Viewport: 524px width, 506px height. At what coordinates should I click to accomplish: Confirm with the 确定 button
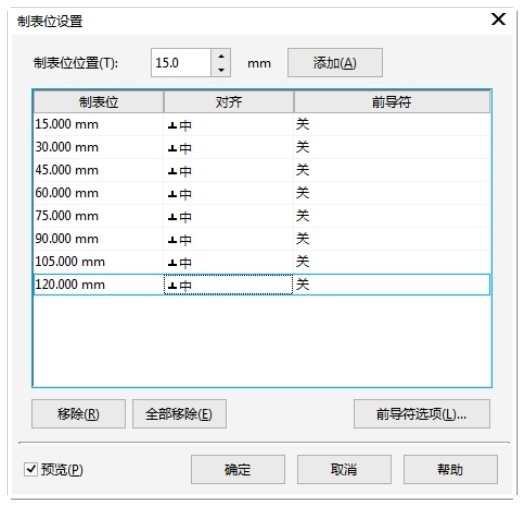click(x=238, y=469)
